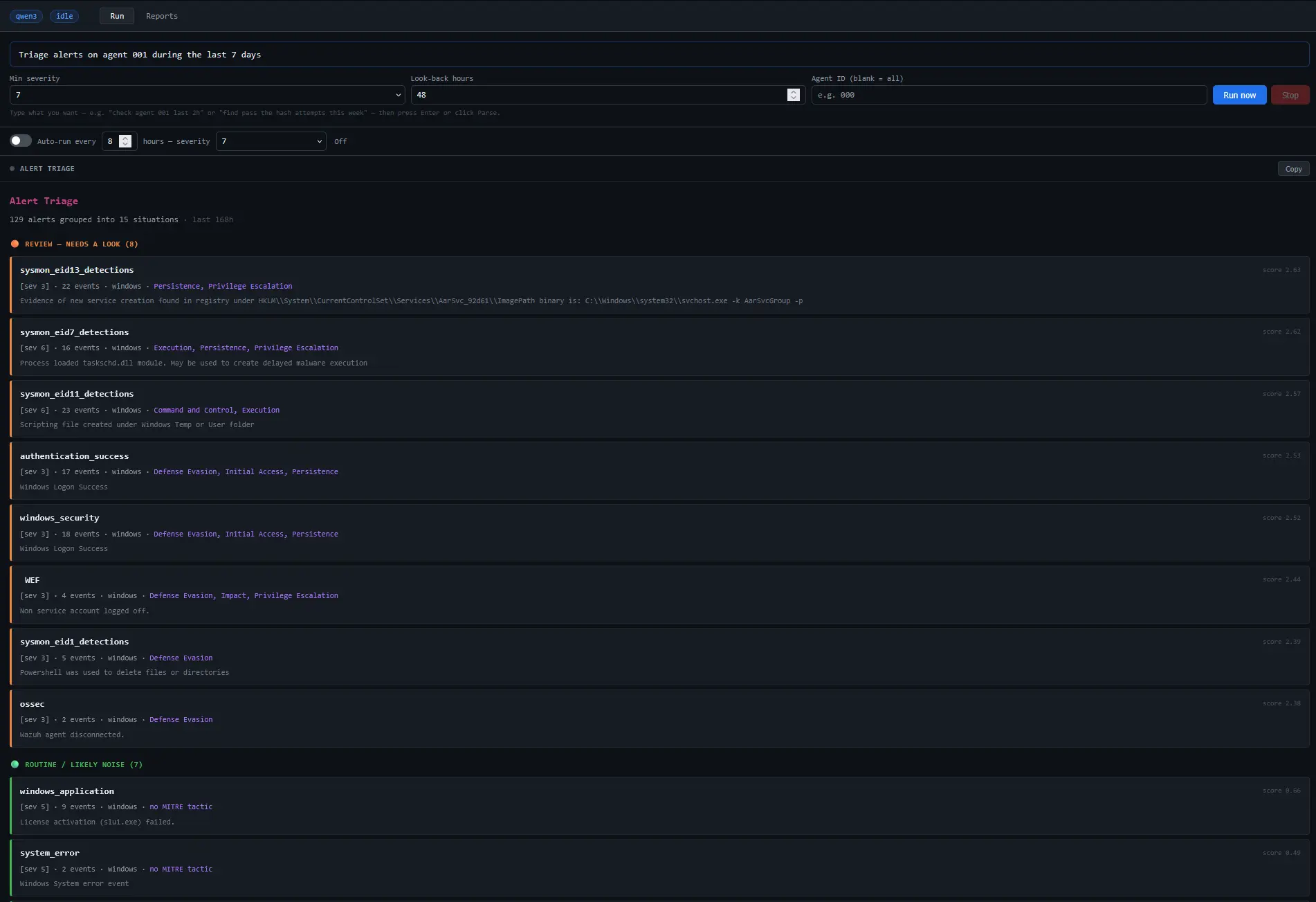1316x902 pixels.
Task: Click the grey dot beside ALERT TRIAGE
Action: point(12,169)
